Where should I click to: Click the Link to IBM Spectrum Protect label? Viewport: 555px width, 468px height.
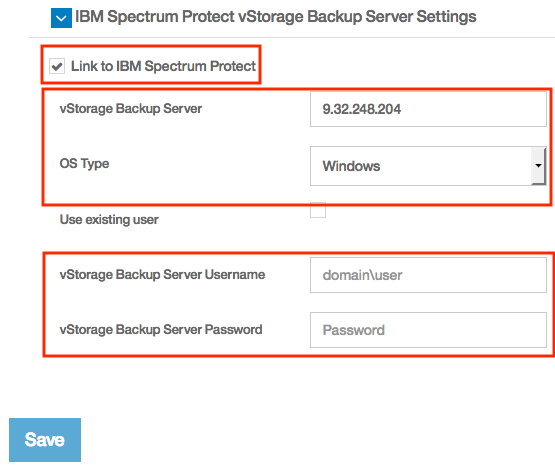click(x=163, y=66)
